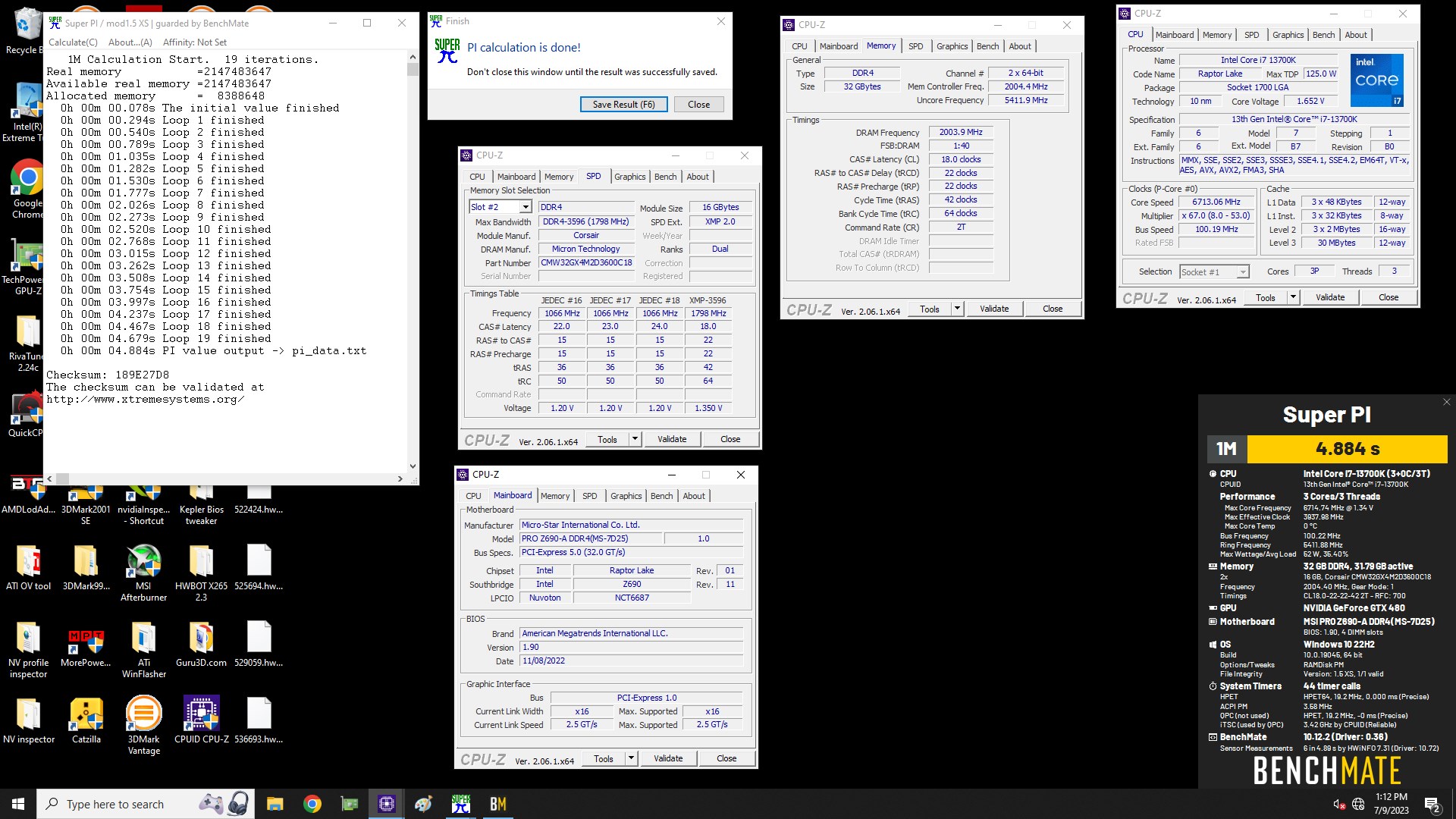Click the BIOS date 11/08/2022 field
Viewport: 1456px width, 819px height.
click(632, 661)
